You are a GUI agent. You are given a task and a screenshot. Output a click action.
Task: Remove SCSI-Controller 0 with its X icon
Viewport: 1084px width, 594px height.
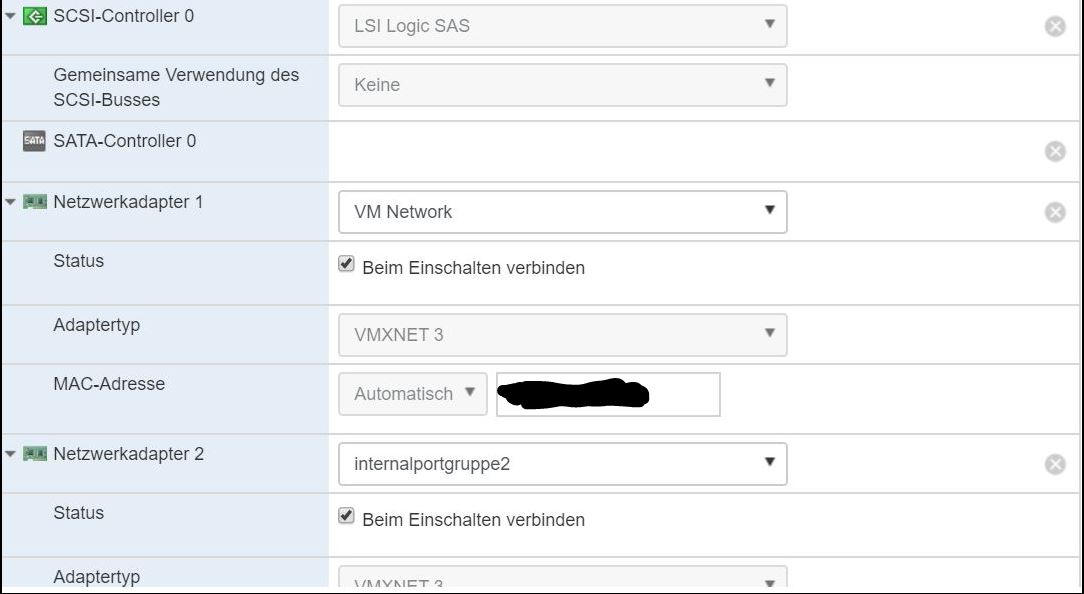pyautogui.click(x=1055, y=27)
